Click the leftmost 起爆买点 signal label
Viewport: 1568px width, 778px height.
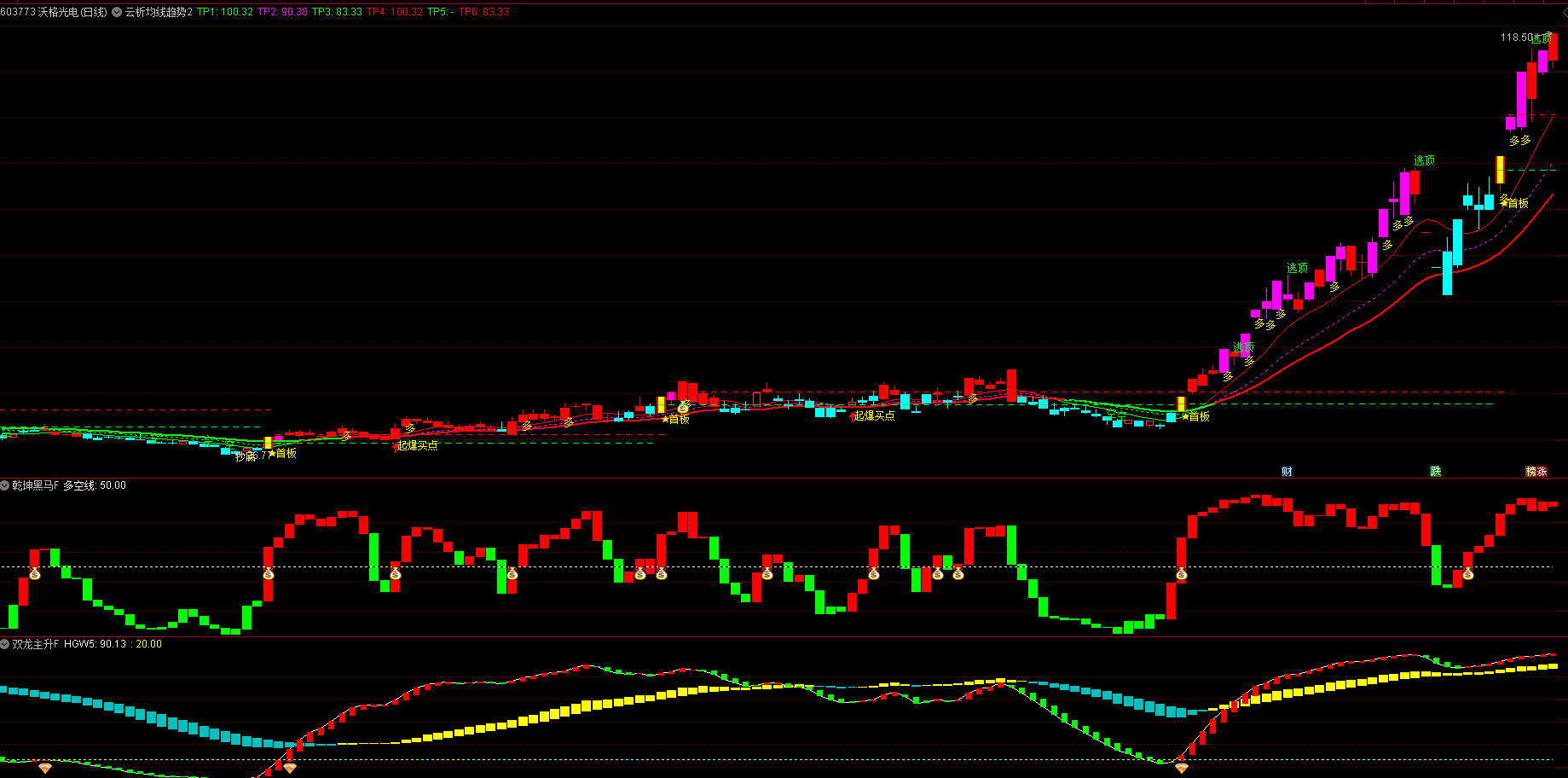(418, 445)
